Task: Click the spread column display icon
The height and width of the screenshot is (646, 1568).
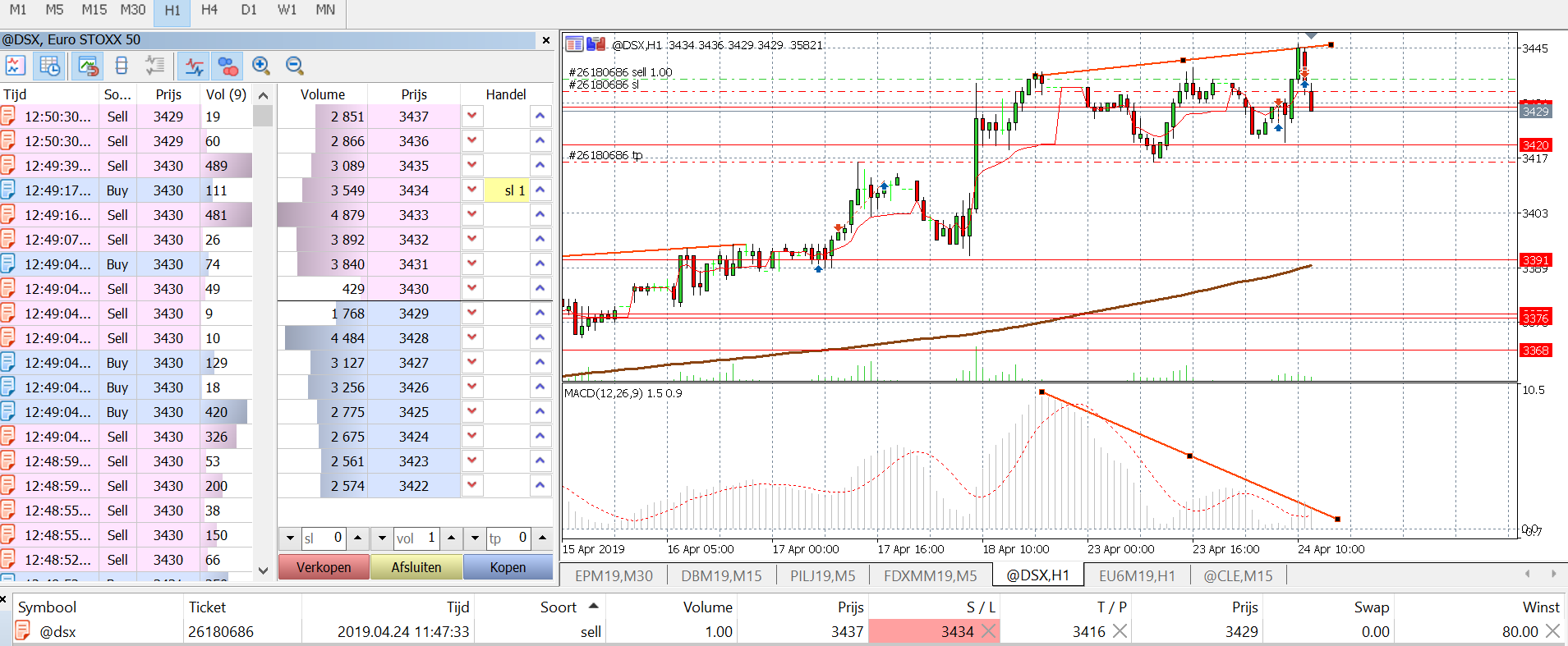Action: click(122, 66)
